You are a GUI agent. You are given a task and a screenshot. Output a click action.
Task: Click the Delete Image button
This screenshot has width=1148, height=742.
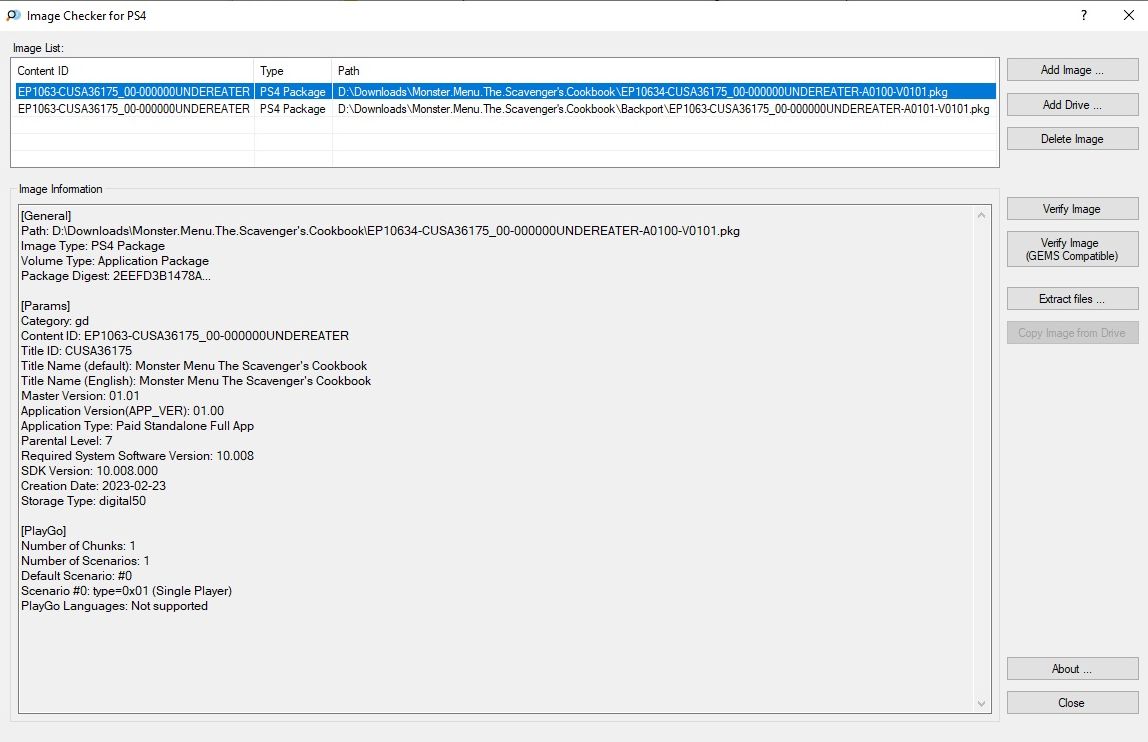[1072, 138]
